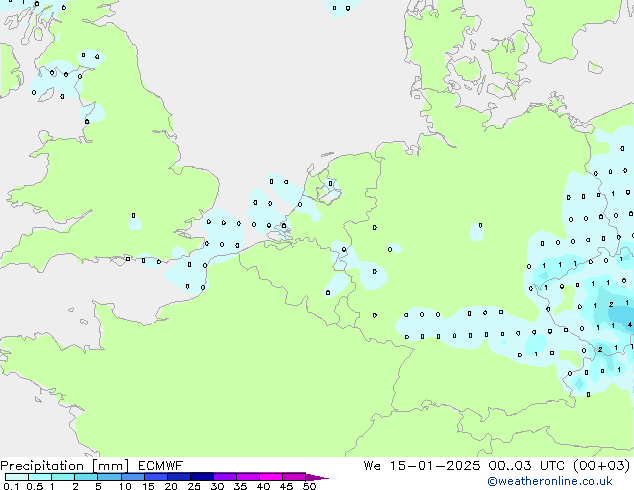Pick the legend swatch between 2 and 5
Screen dimensions: 634x490
tap(86, 477)
